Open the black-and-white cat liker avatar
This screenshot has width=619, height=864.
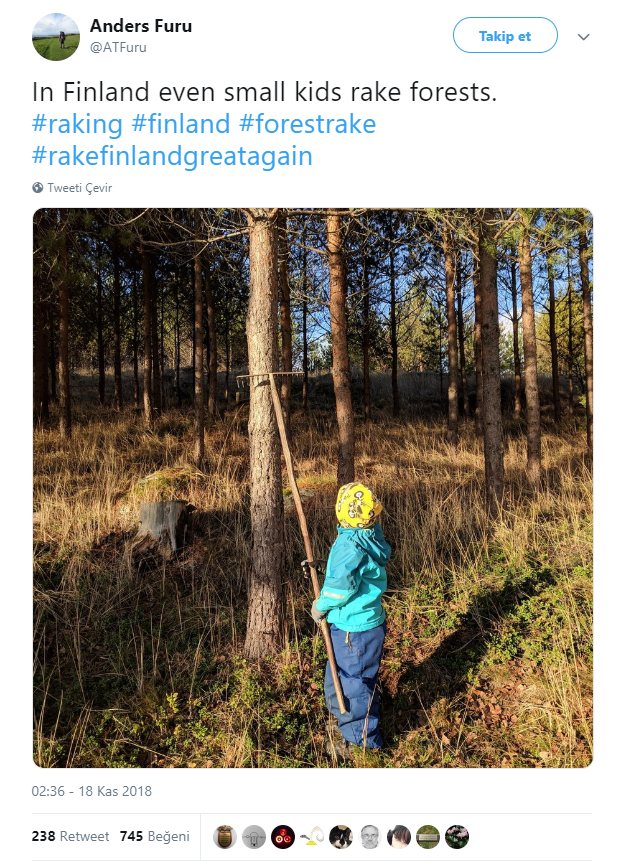click(341, 836)
